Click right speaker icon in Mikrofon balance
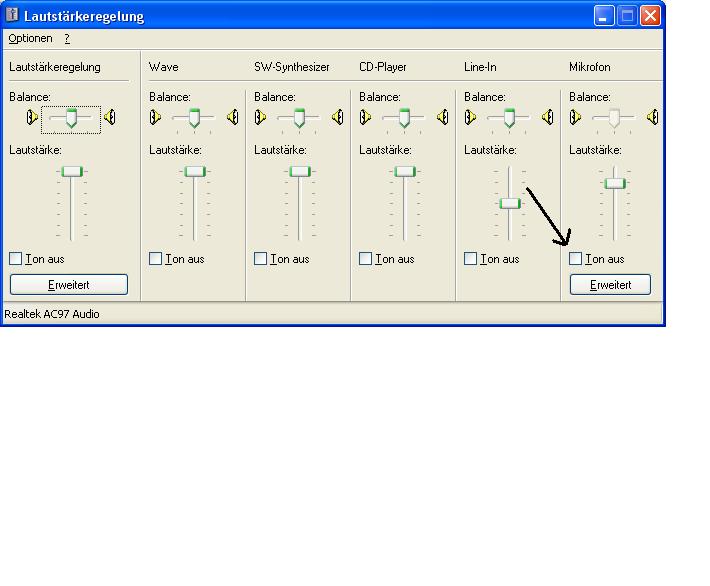The height and width of the screenshot is (586, 710). [653, 117]
